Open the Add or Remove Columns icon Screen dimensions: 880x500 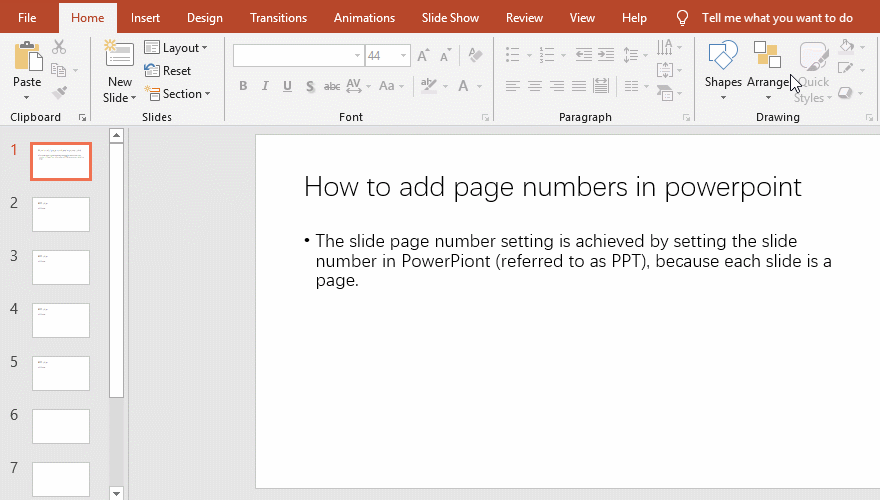632,86
